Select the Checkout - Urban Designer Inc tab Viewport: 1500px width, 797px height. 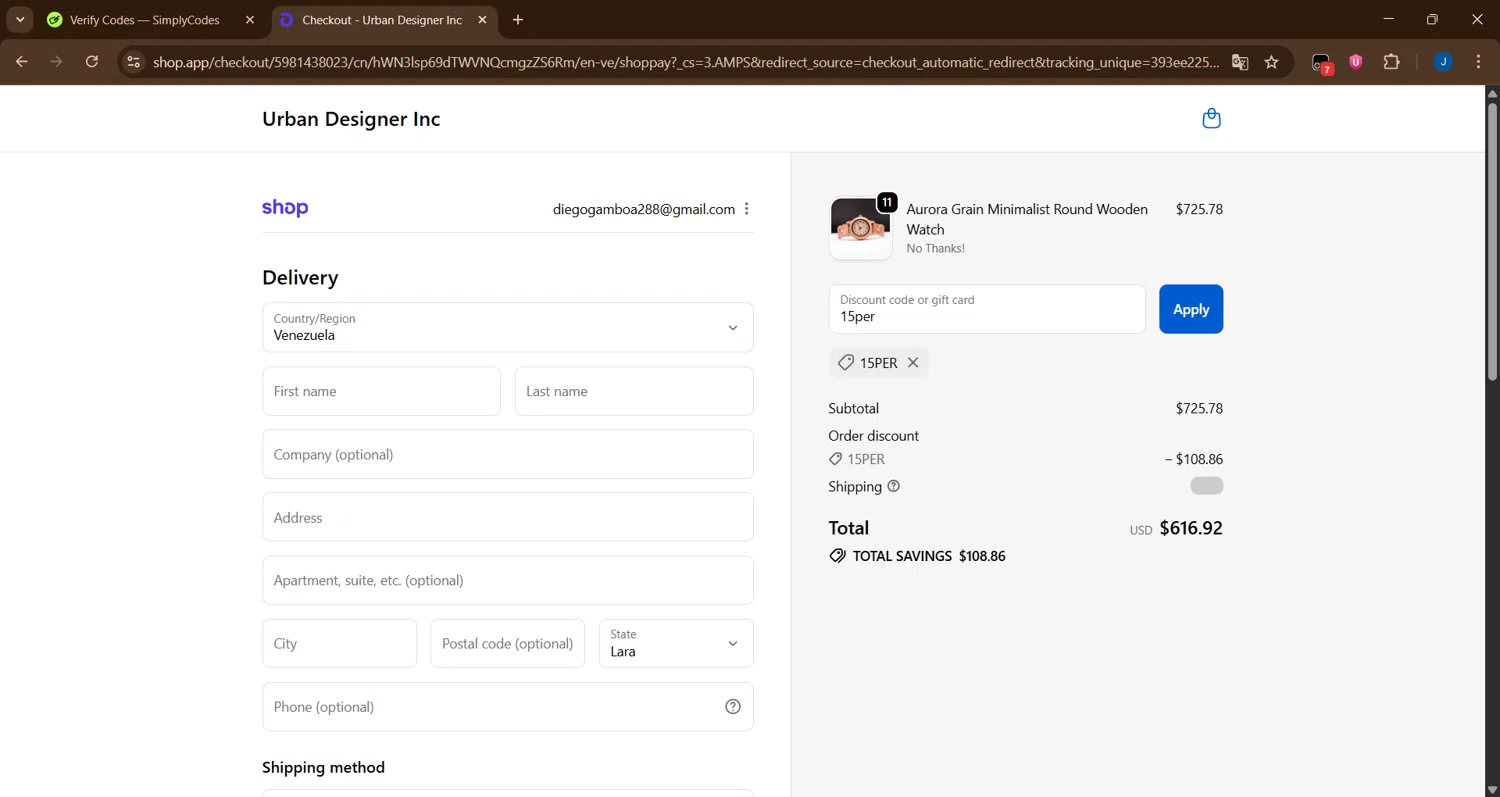(384, 20)
